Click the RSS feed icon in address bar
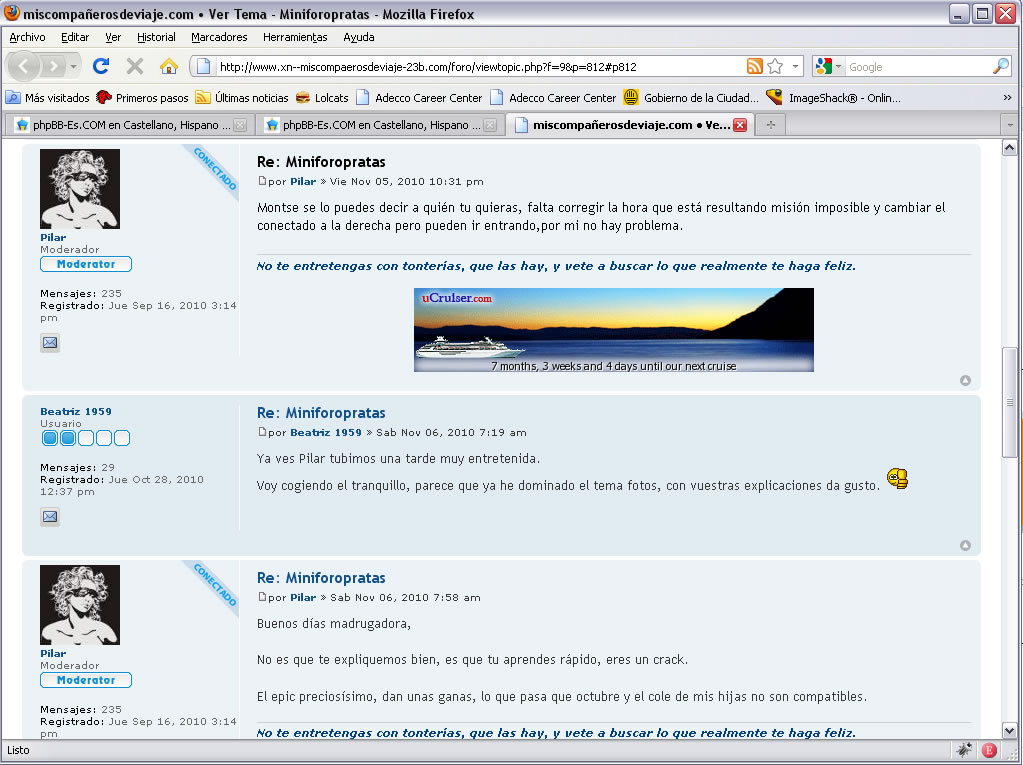Image resolution: width=1023 pixels, height=765 pixels. pyautogui.click(x=755, y=67)
